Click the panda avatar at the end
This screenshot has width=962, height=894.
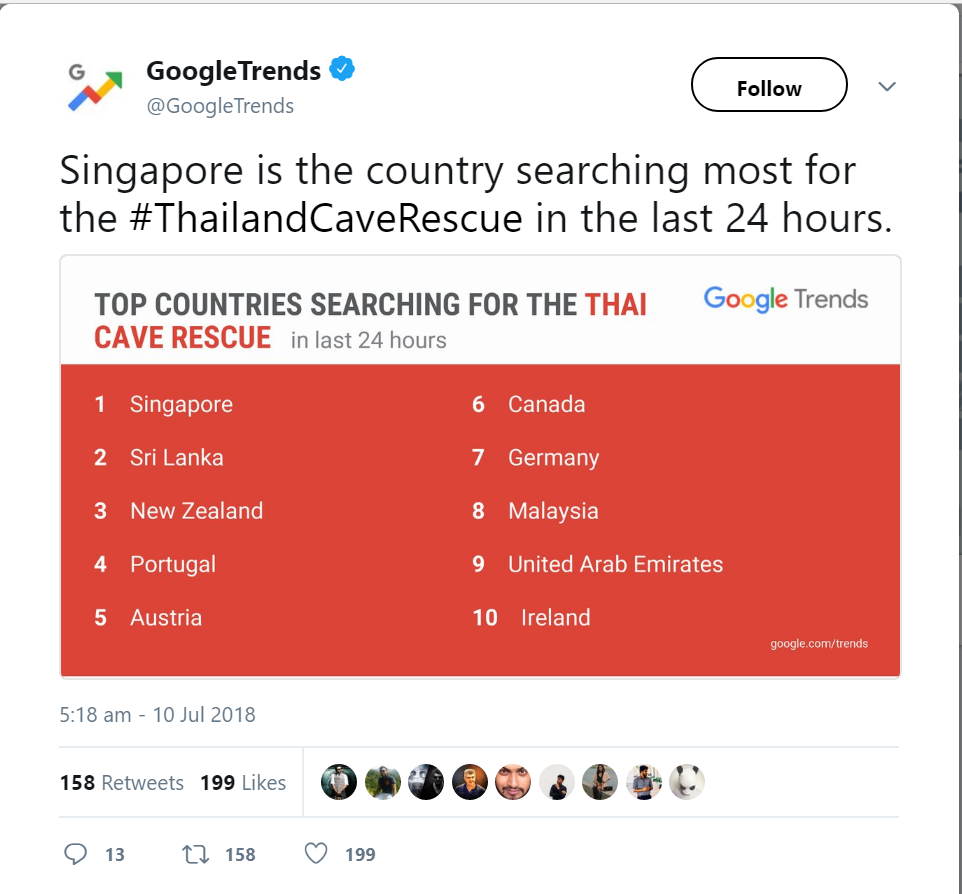(687, 782)
